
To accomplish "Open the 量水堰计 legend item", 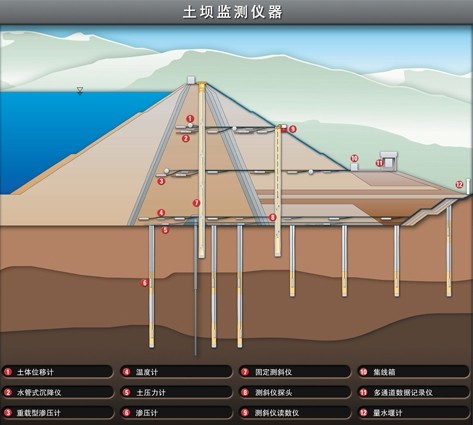I will click(413, 413).
